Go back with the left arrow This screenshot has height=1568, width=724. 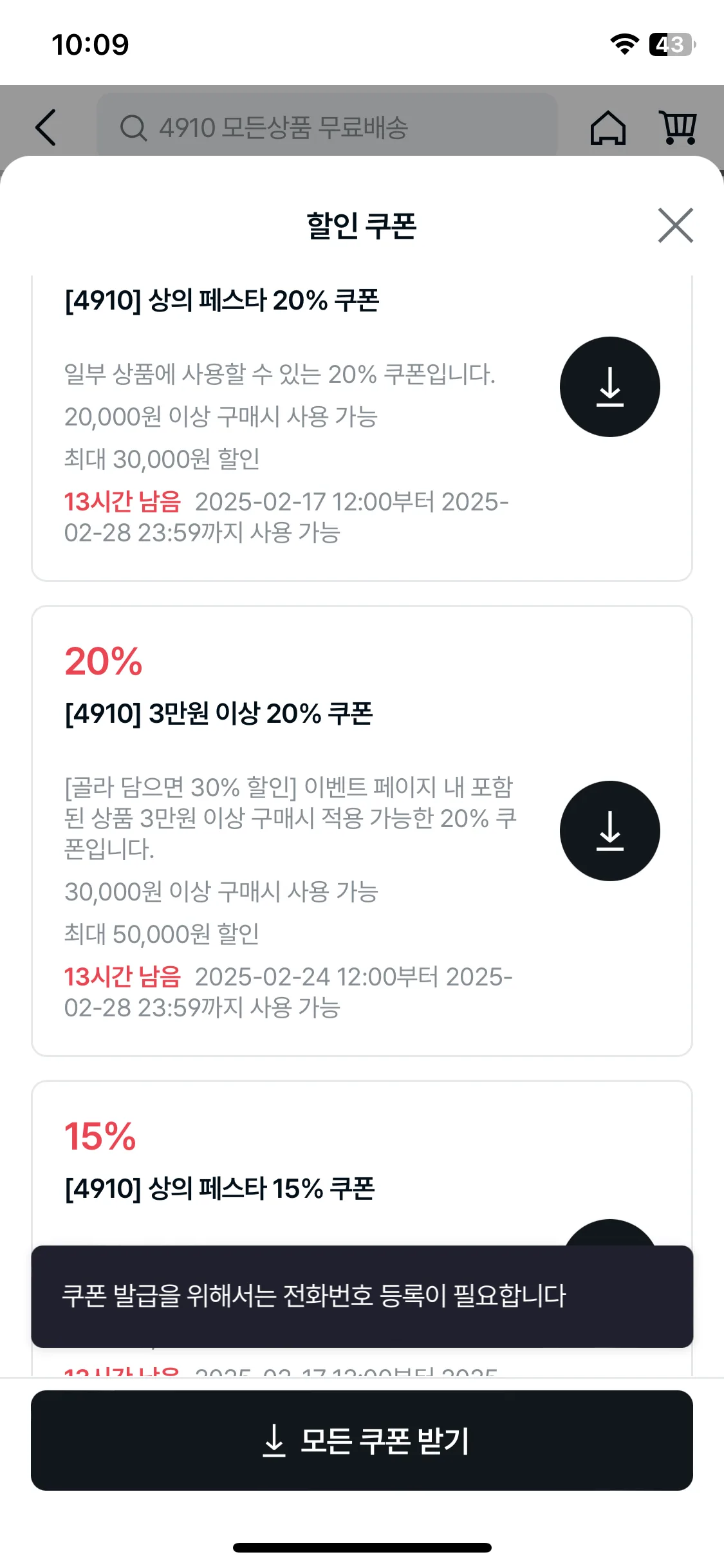46,127
